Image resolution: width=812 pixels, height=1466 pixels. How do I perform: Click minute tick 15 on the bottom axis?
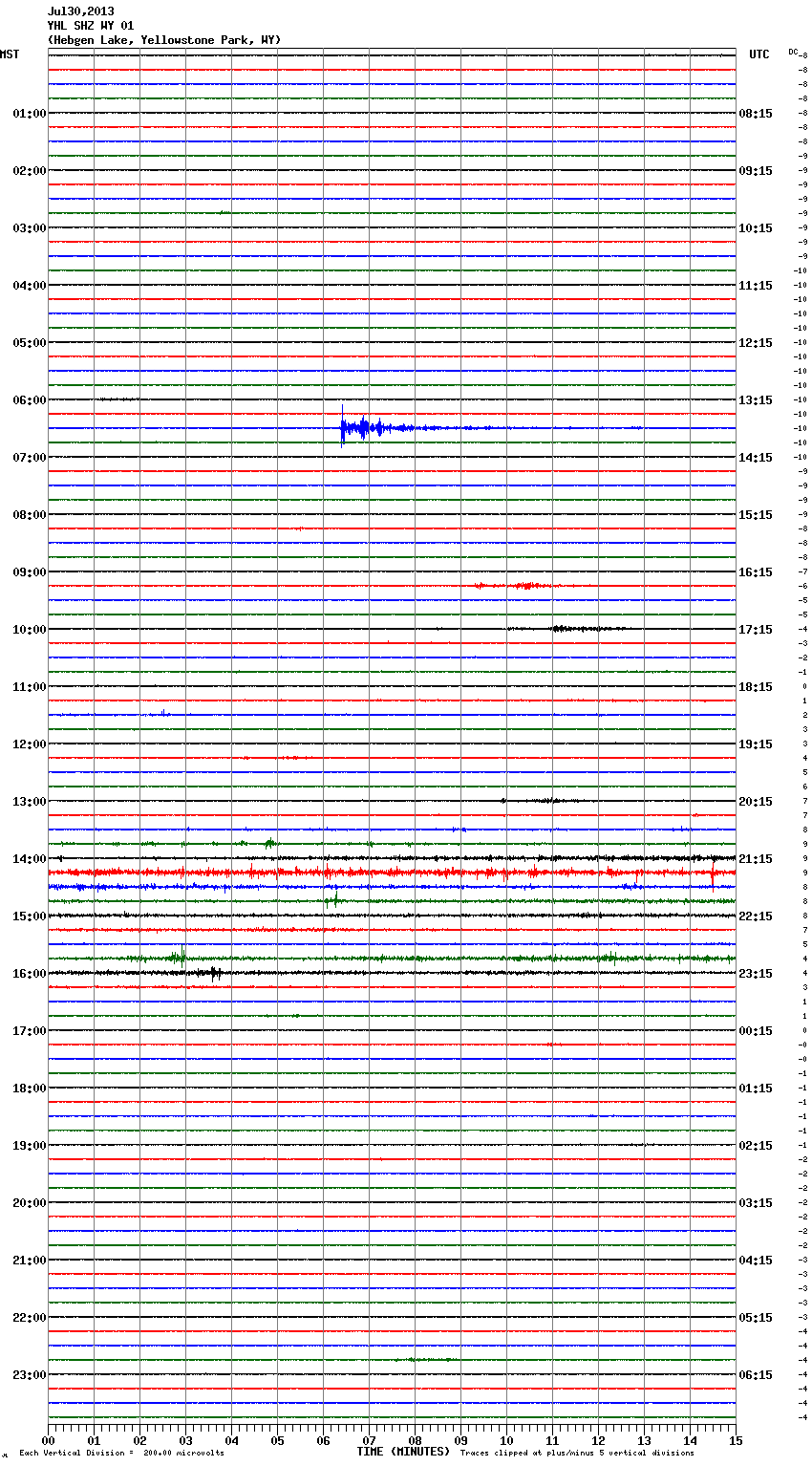click(x=736, y=1440)
